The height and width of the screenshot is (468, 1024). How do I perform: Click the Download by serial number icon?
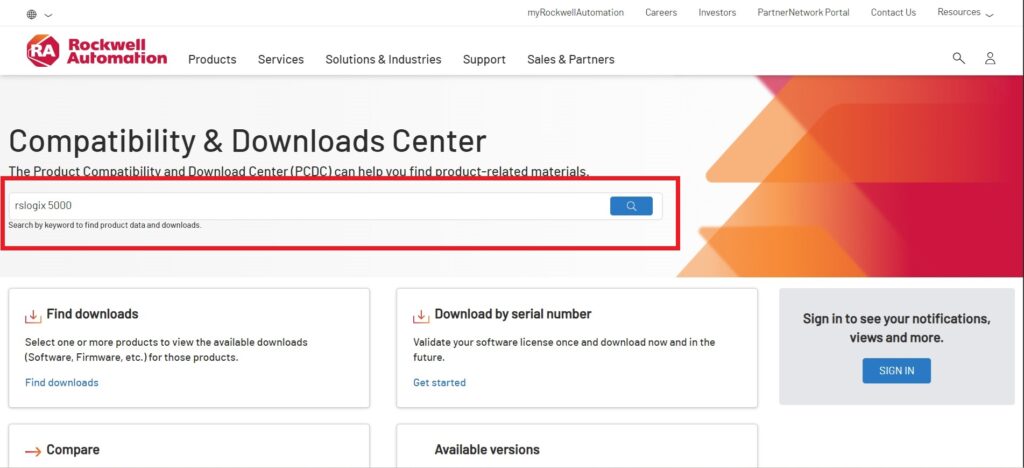click(x=421, y=315)
